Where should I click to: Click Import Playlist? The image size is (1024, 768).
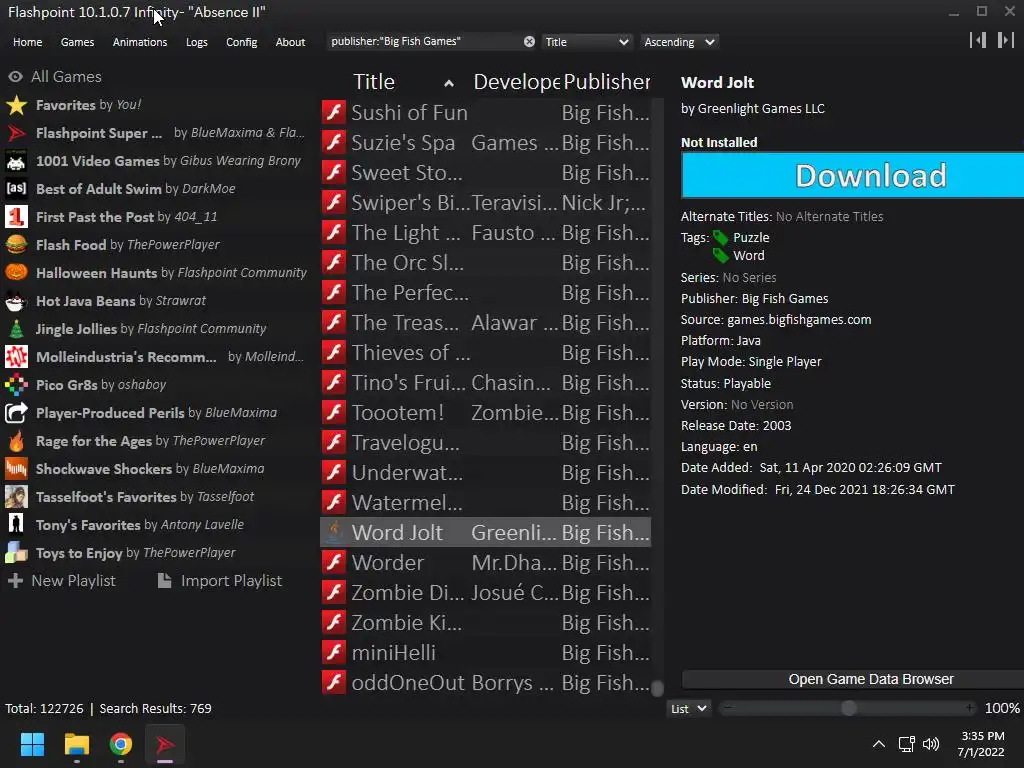coord(220,581)
